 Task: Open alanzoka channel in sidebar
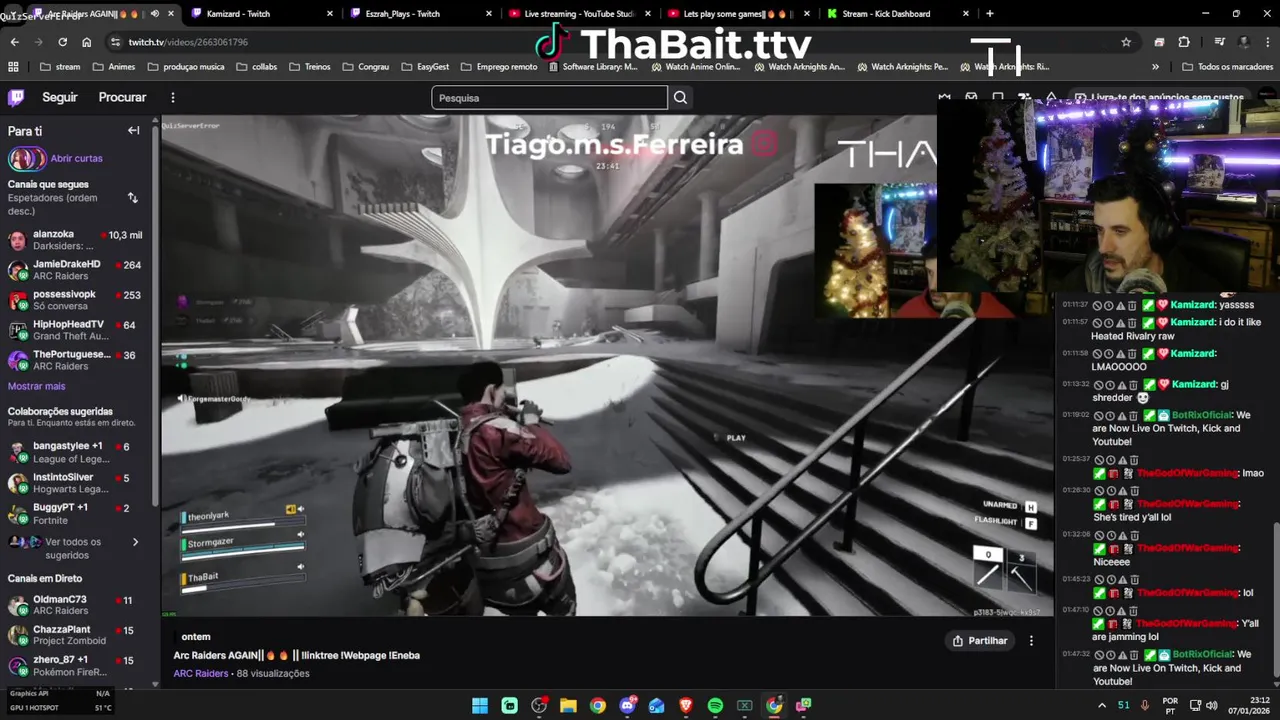click(78, 240)
